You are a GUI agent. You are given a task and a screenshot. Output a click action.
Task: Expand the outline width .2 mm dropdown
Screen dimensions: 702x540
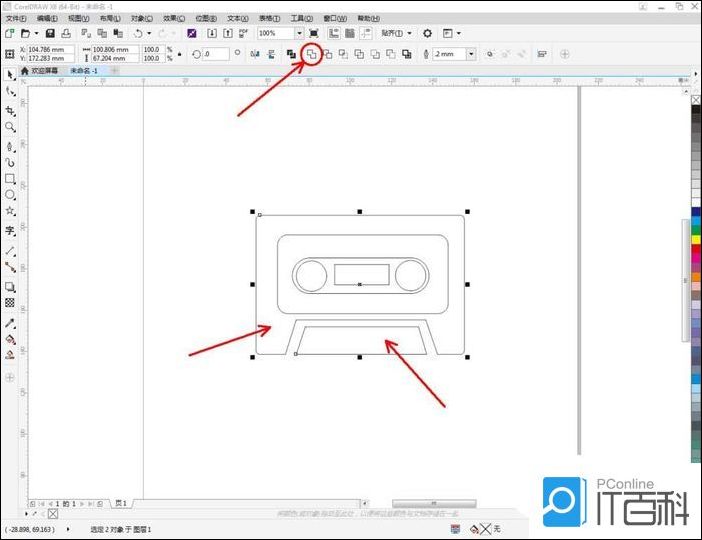[471, 54]
